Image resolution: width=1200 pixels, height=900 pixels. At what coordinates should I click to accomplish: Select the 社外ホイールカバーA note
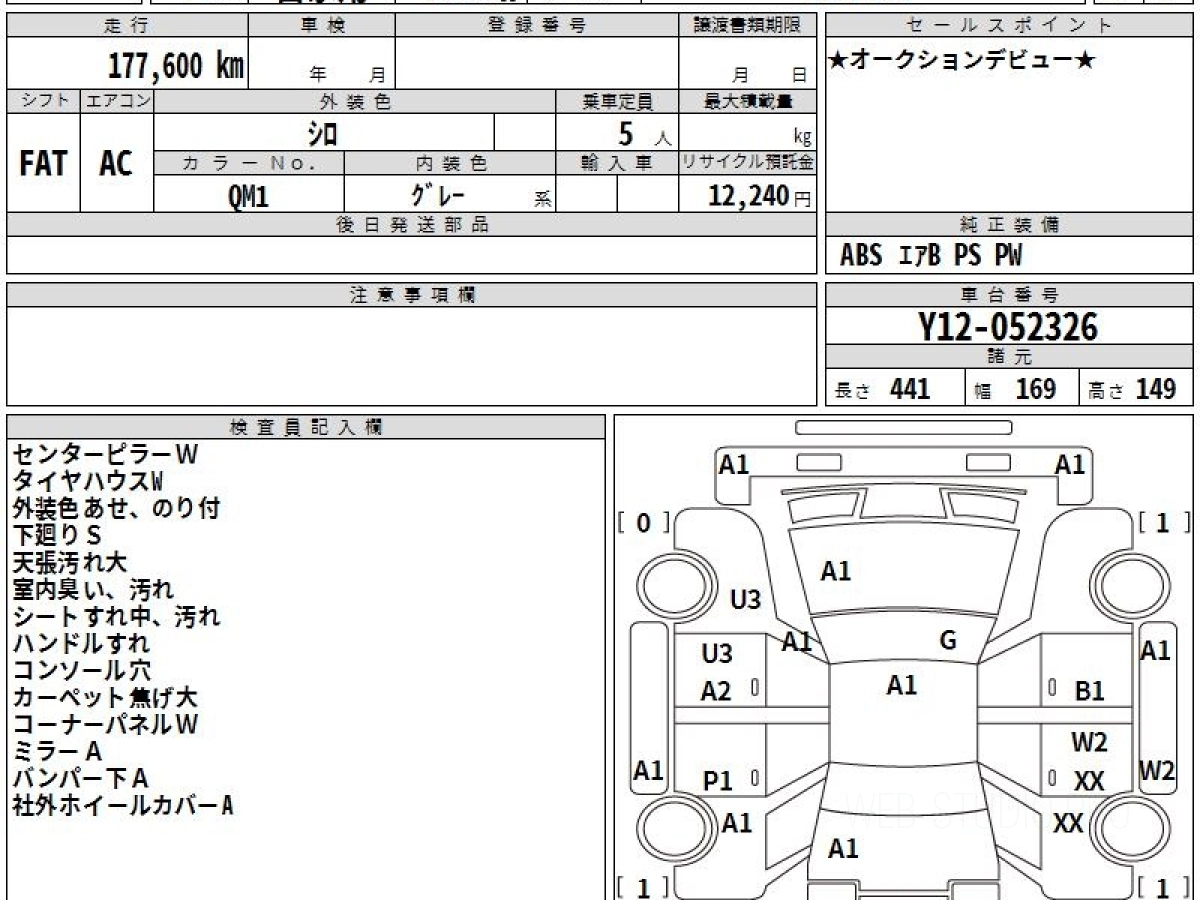pos(123,805)
